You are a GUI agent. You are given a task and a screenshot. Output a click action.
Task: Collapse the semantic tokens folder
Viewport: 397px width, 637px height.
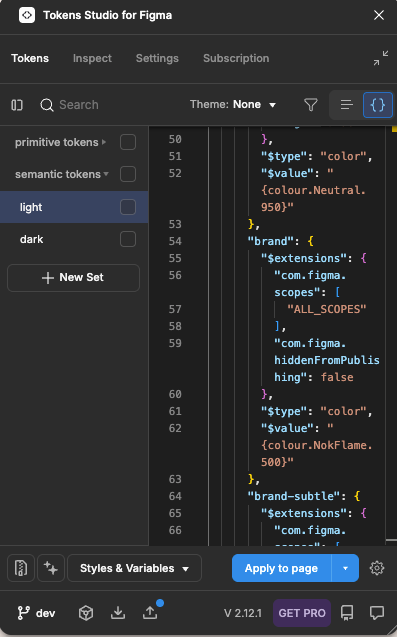pyautogui.click(x=106, y=174)
